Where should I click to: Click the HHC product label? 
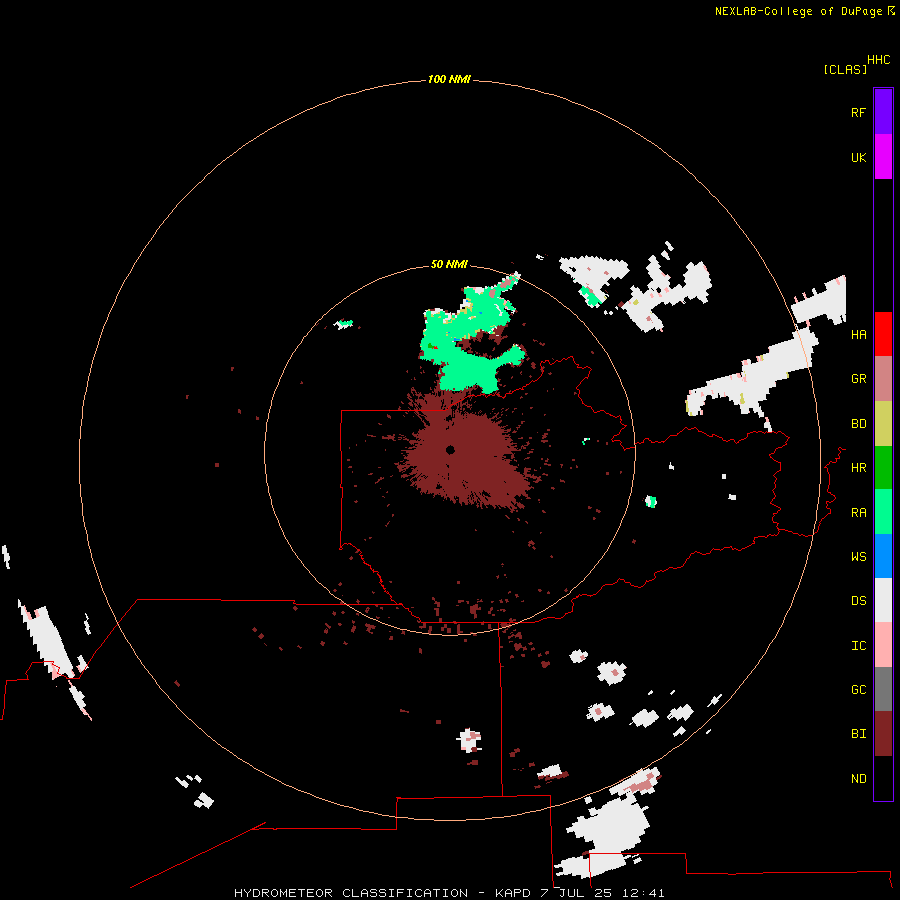pyautogui.click(x=879, y=60)
